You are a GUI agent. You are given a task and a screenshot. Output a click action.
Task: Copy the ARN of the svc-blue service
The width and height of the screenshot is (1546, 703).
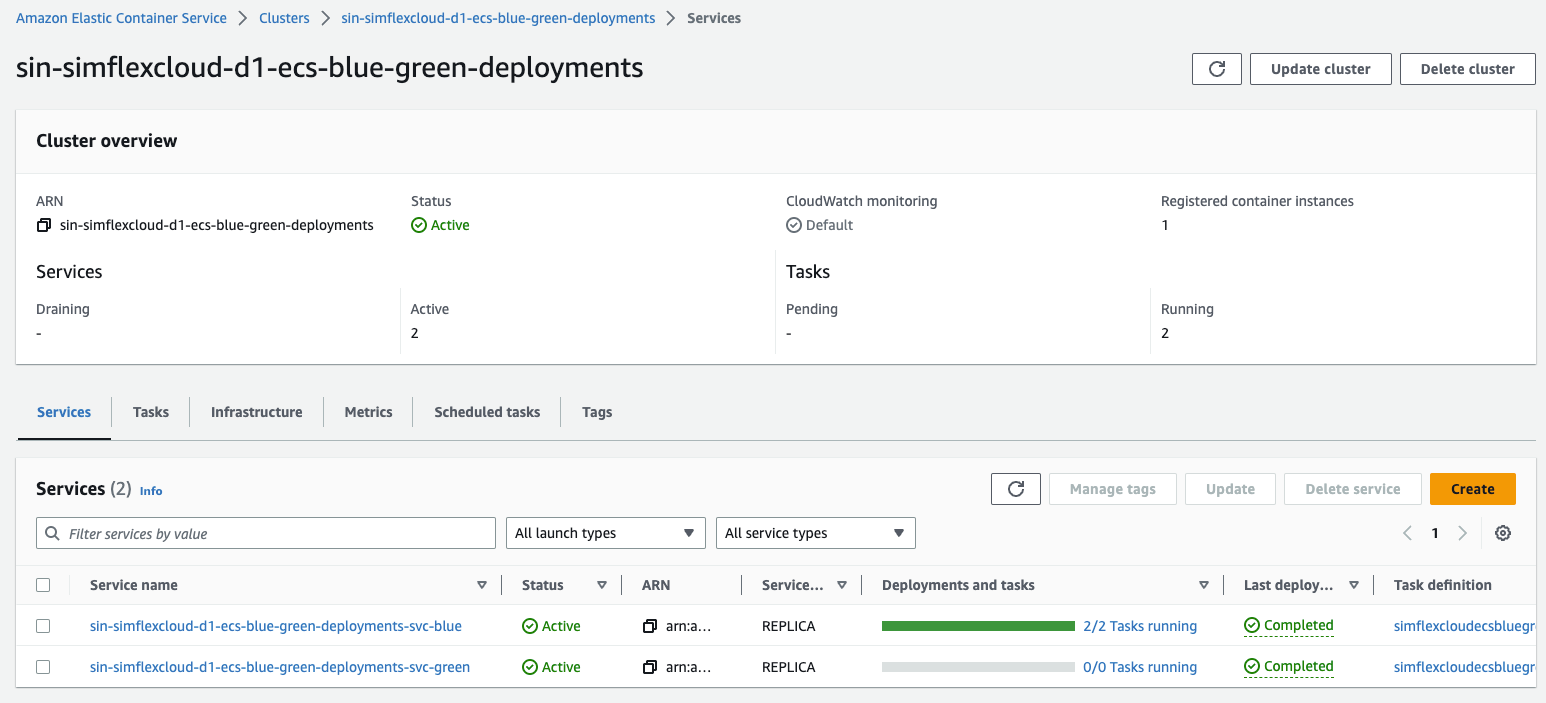point(650,627)
